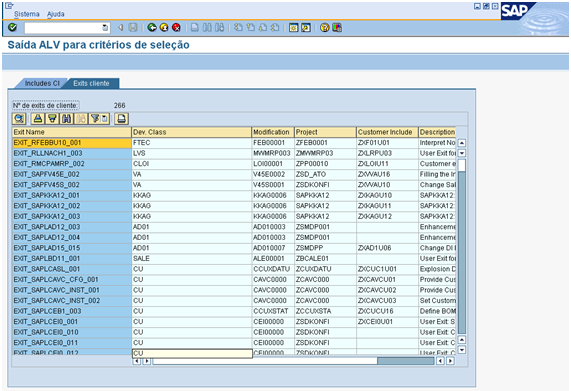Select the EXIT_SAPFV45E_002 cell

(x=72, y=174)
